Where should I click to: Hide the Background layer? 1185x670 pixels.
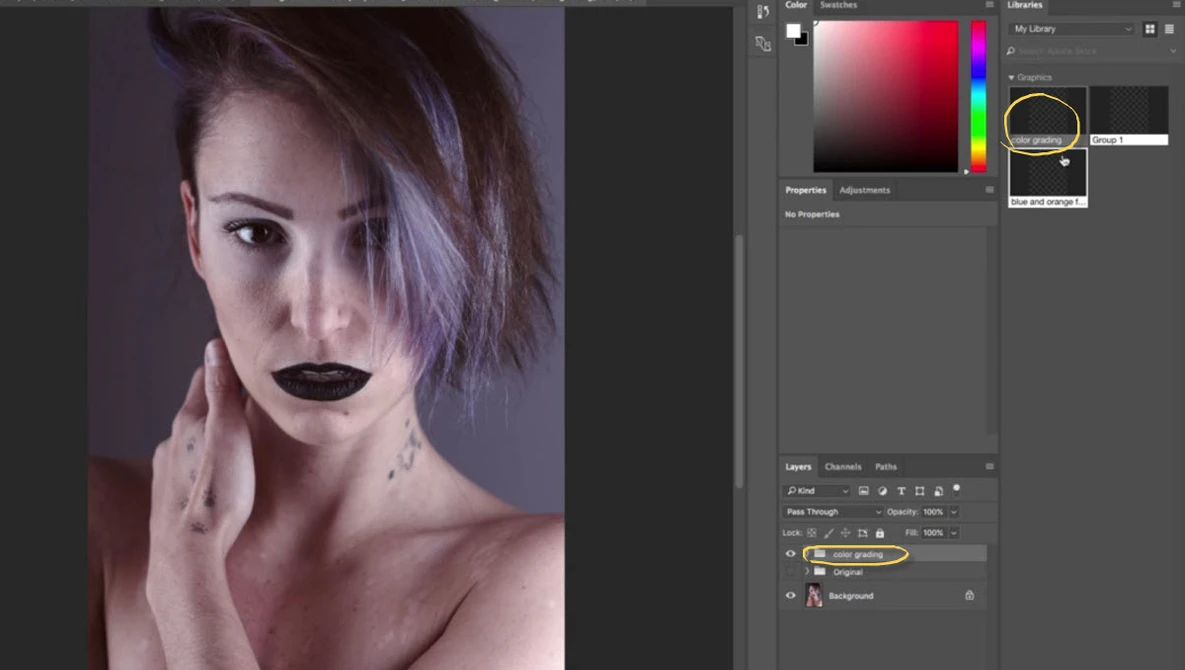click(x=791, y=595)
